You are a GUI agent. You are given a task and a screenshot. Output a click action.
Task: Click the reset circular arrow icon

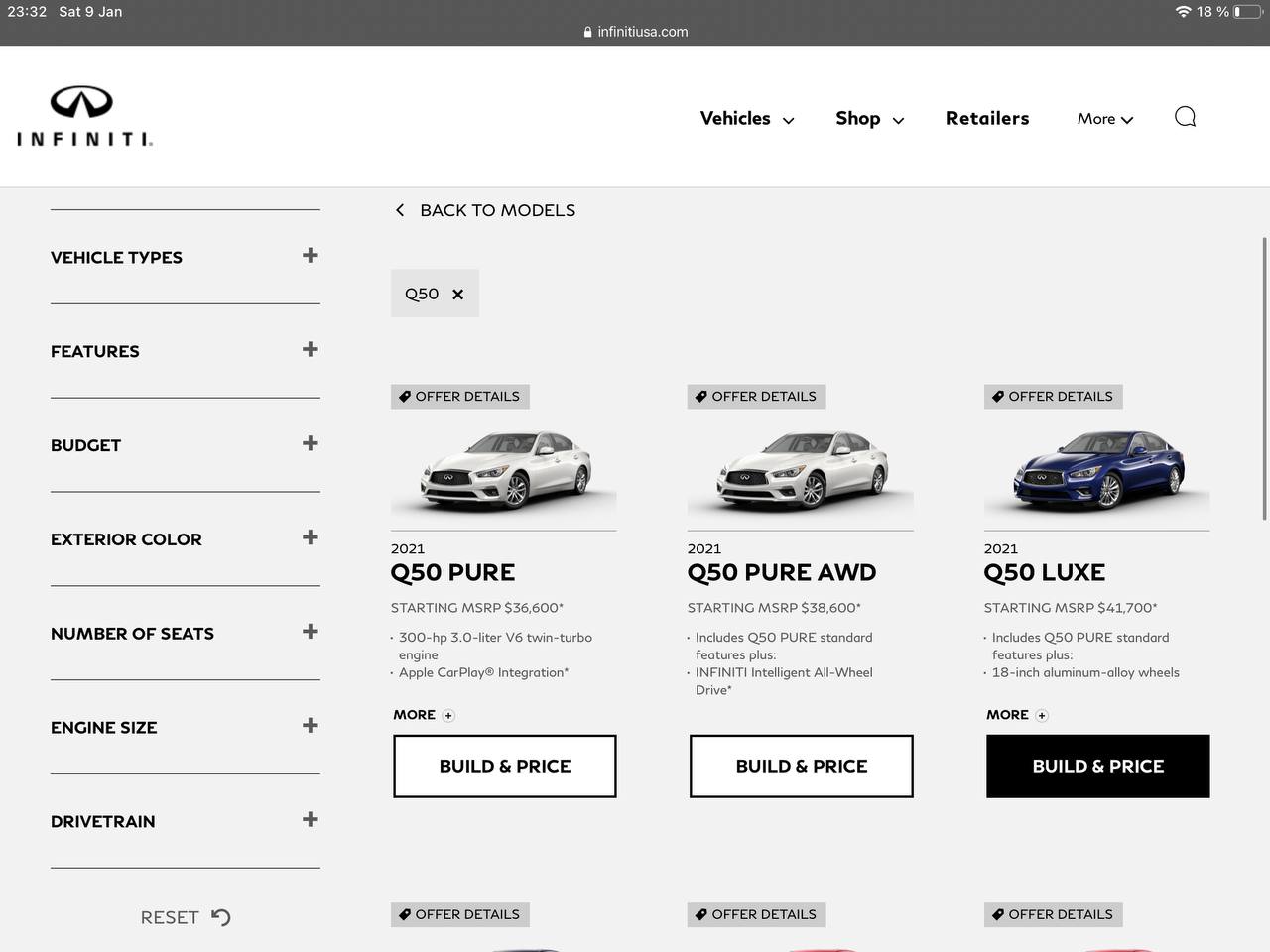[220, 917]
